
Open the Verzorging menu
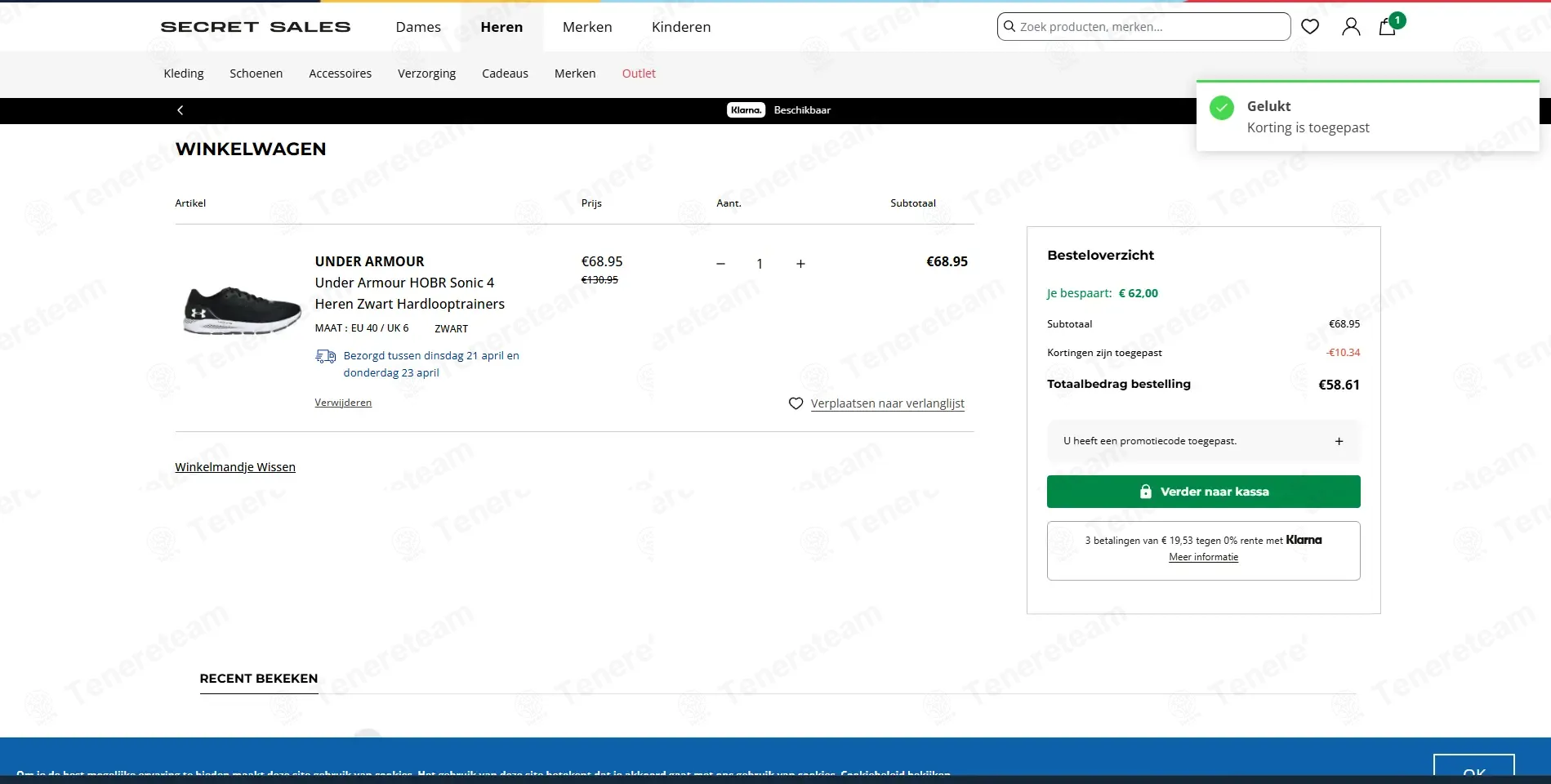click(426, 73)
